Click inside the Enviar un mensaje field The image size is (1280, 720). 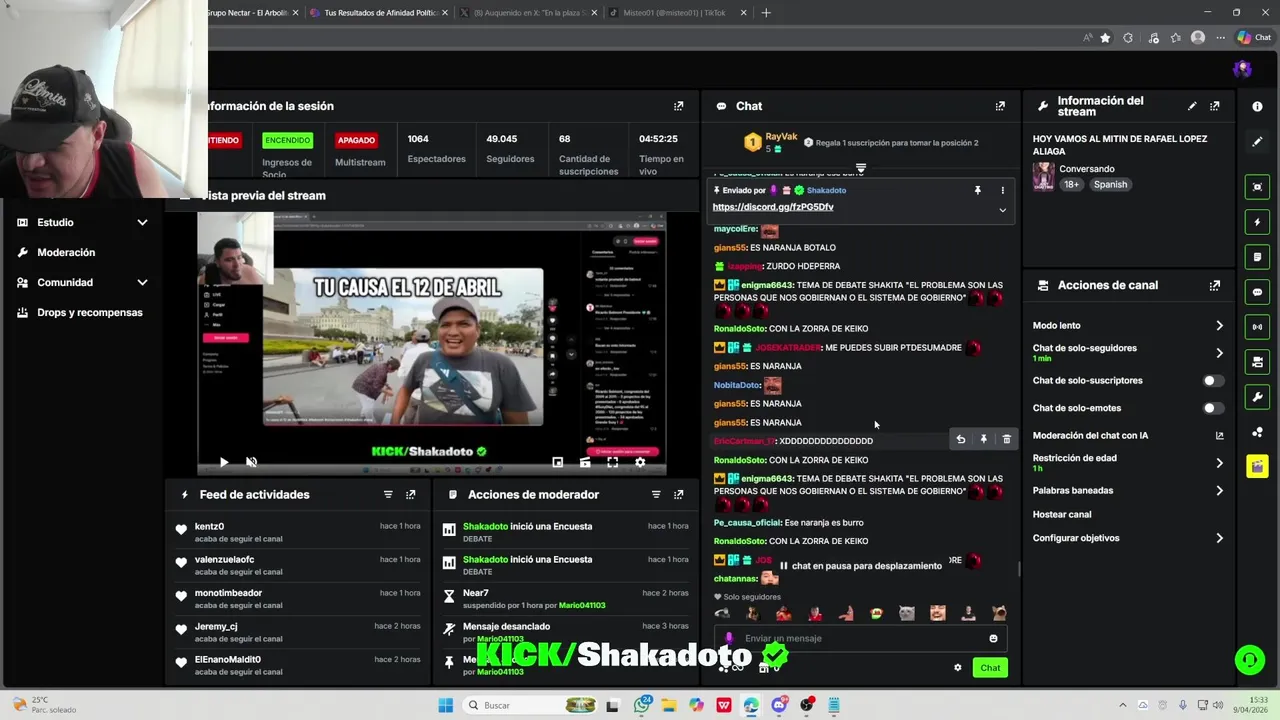point(860,638)
